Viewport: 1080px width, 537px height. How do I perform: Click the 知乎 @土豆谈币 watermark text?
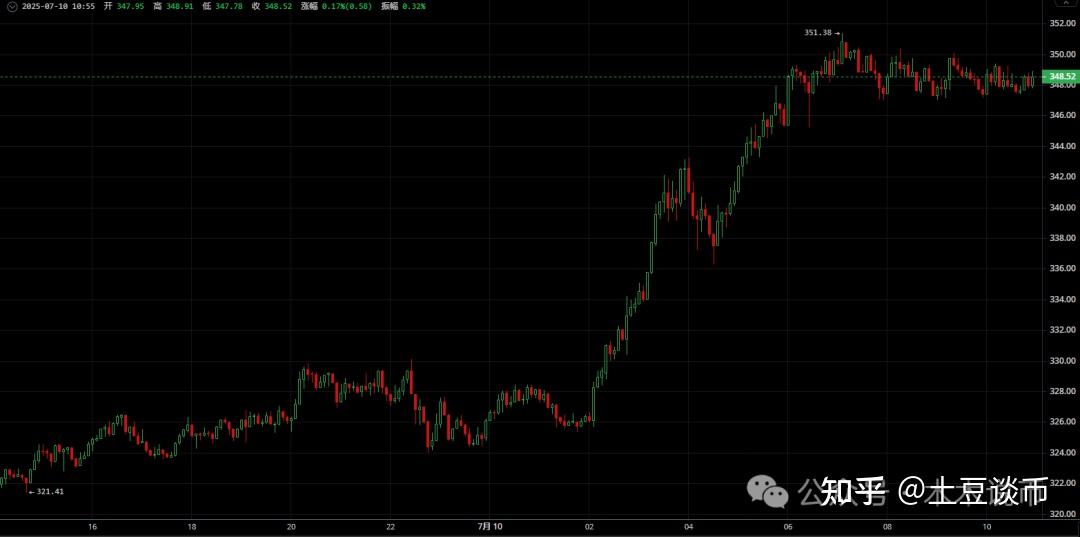tap(932, 490)
